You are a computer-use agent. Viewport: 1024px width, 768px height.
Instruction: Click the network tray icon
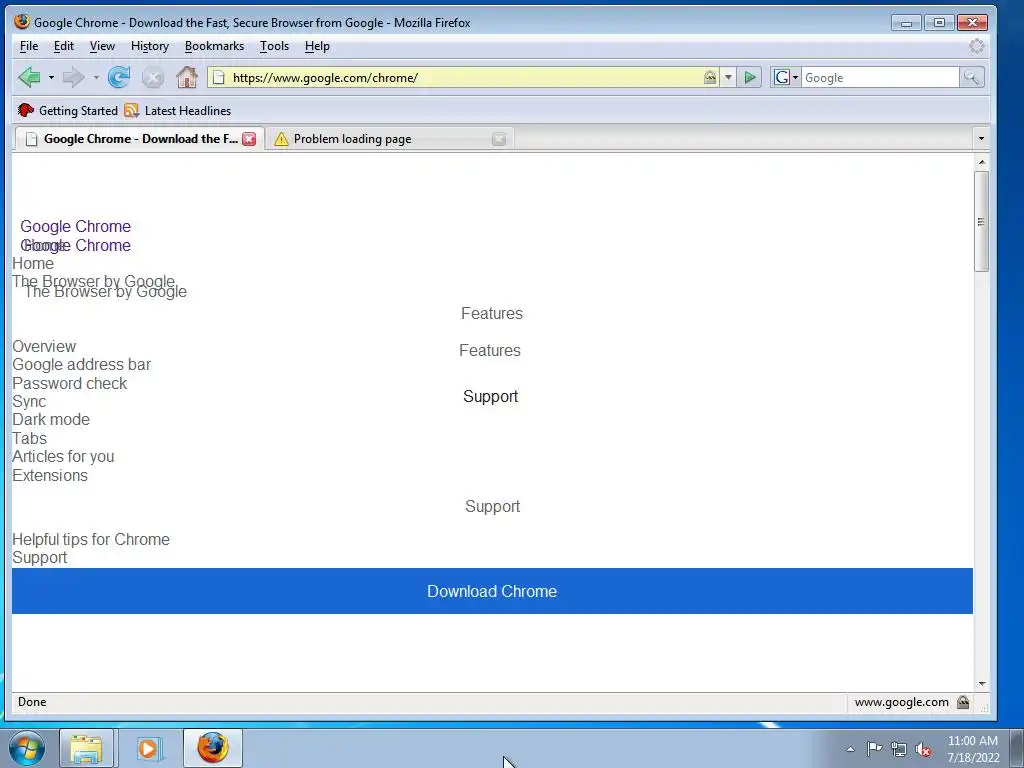point(899,749)
